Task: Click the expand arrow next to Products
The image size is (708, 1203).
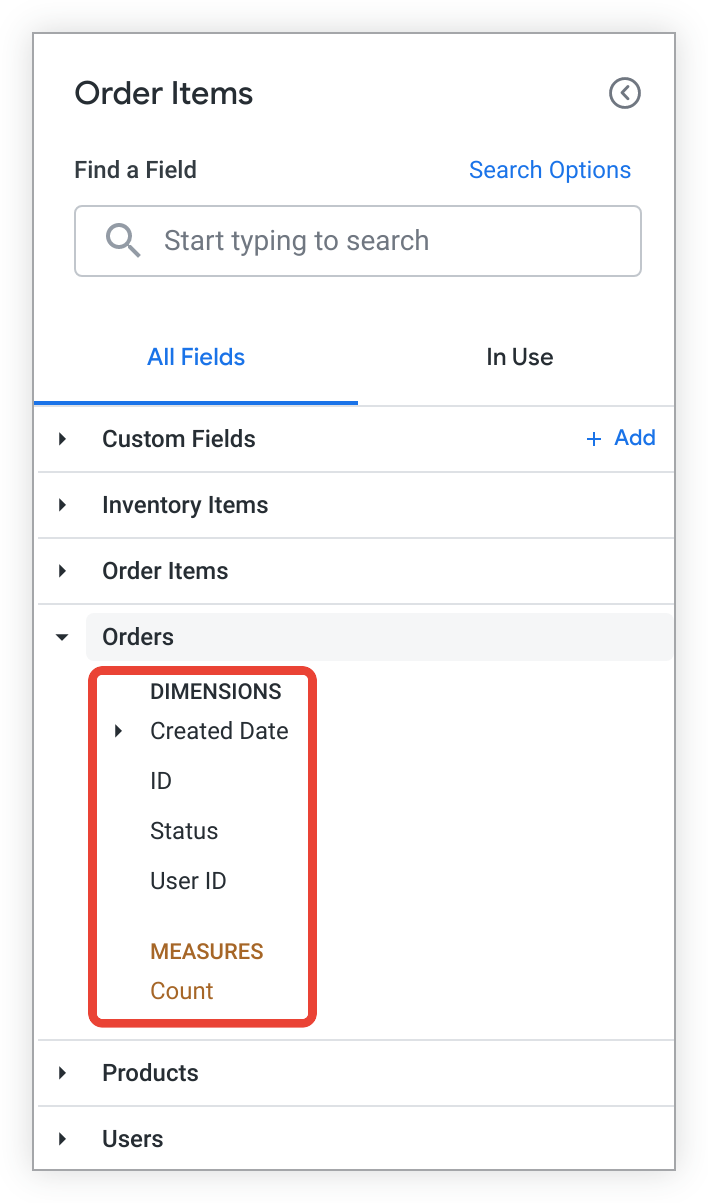Action: [61, 1072]
